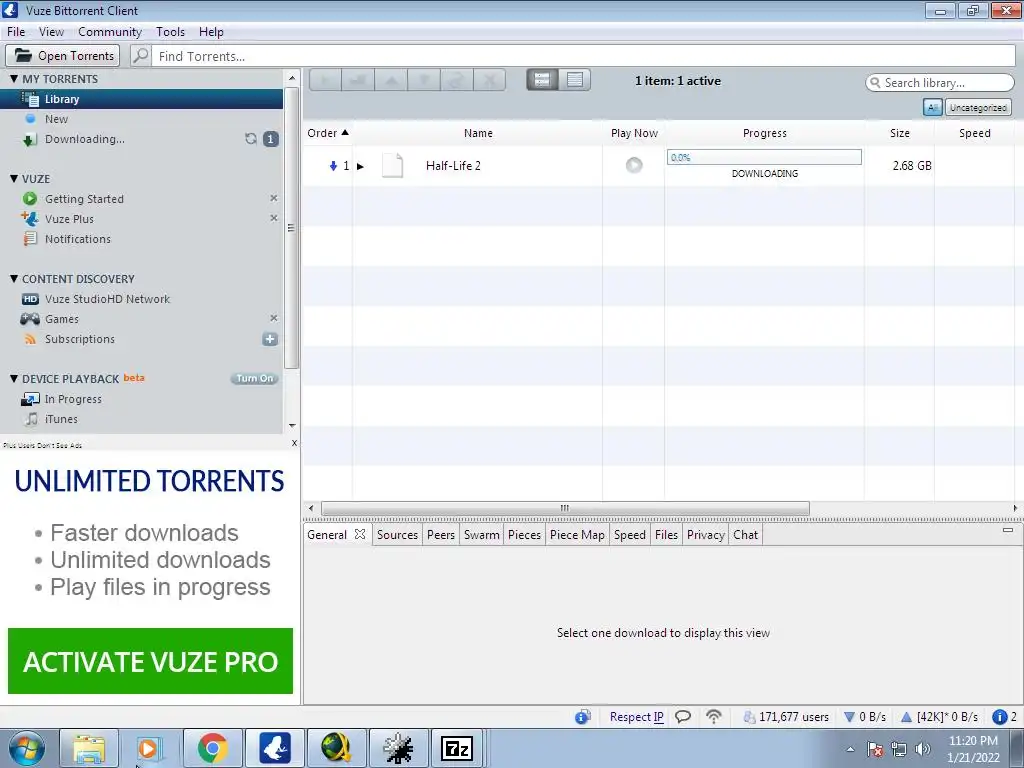This screenshot has width=1024, height=768.
Task: Click the refresh icon next to Downloading
Action: pyautogui.click(x=251, y=138)
